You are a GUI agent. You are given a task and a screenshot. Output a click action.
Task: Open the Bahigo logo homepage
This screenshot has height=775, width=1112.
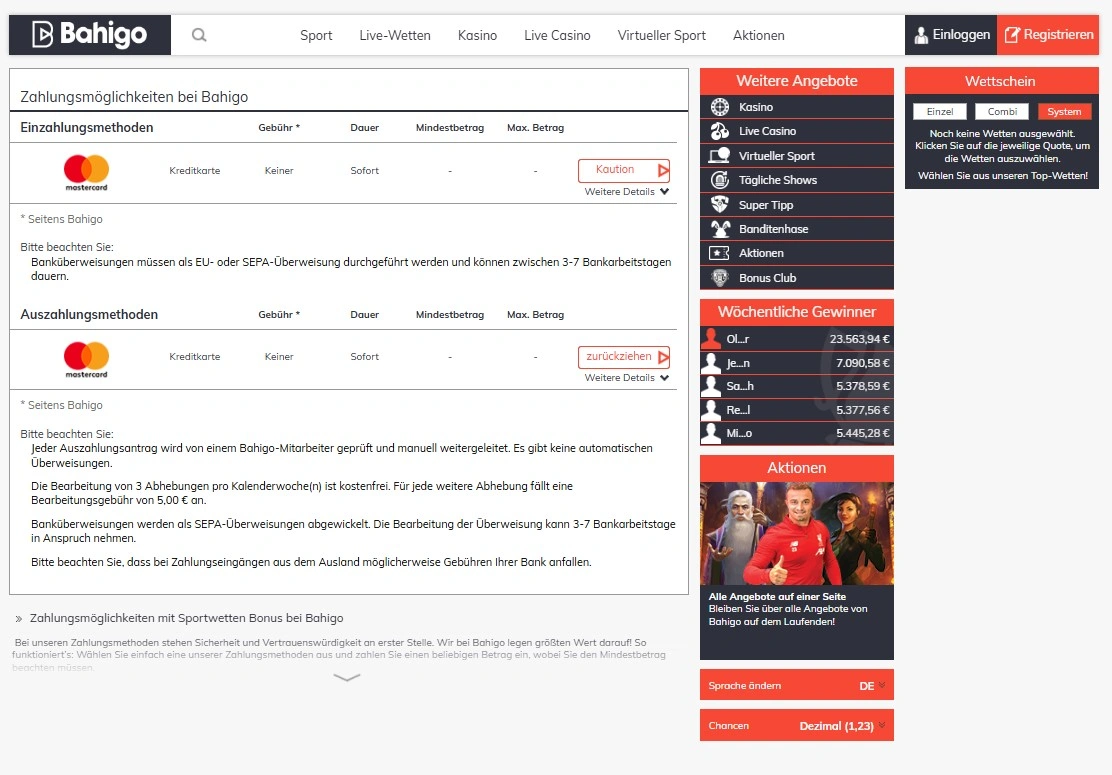coord(89,34)
